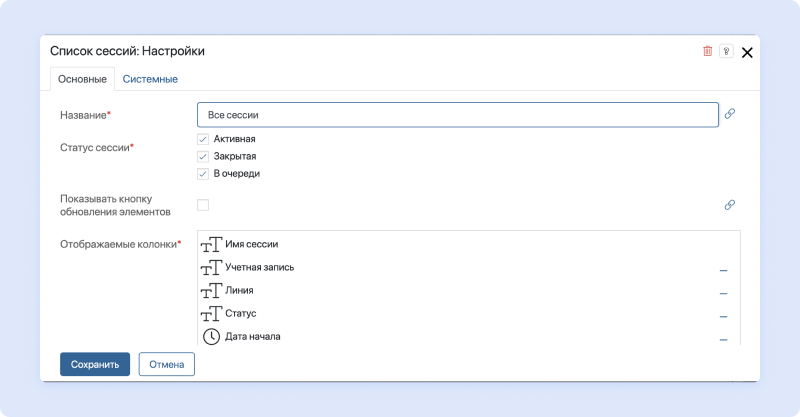Select the Основные tab
The height and width of the screenshot is (417, 800).
coord(82,79)
